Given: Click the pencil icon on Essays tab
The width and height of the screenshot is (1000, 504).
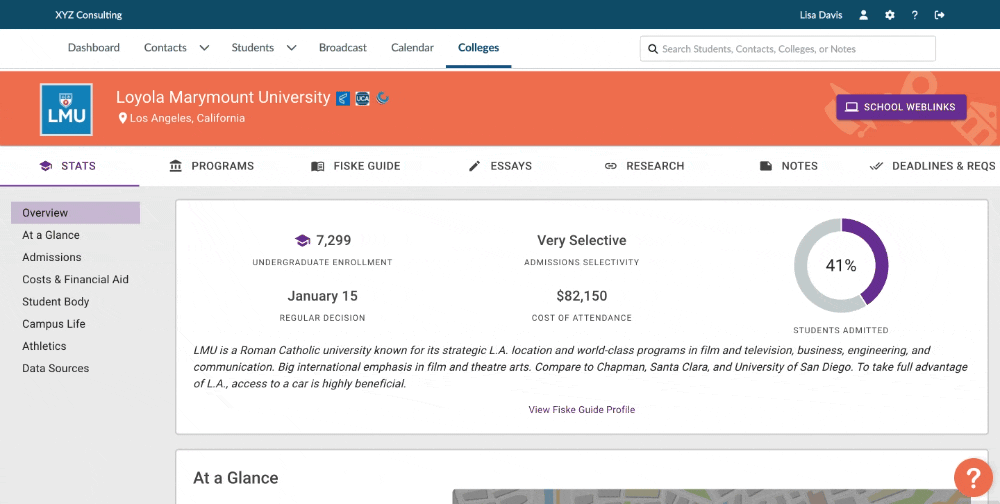Looking at the screenshot, I should 474,166.
